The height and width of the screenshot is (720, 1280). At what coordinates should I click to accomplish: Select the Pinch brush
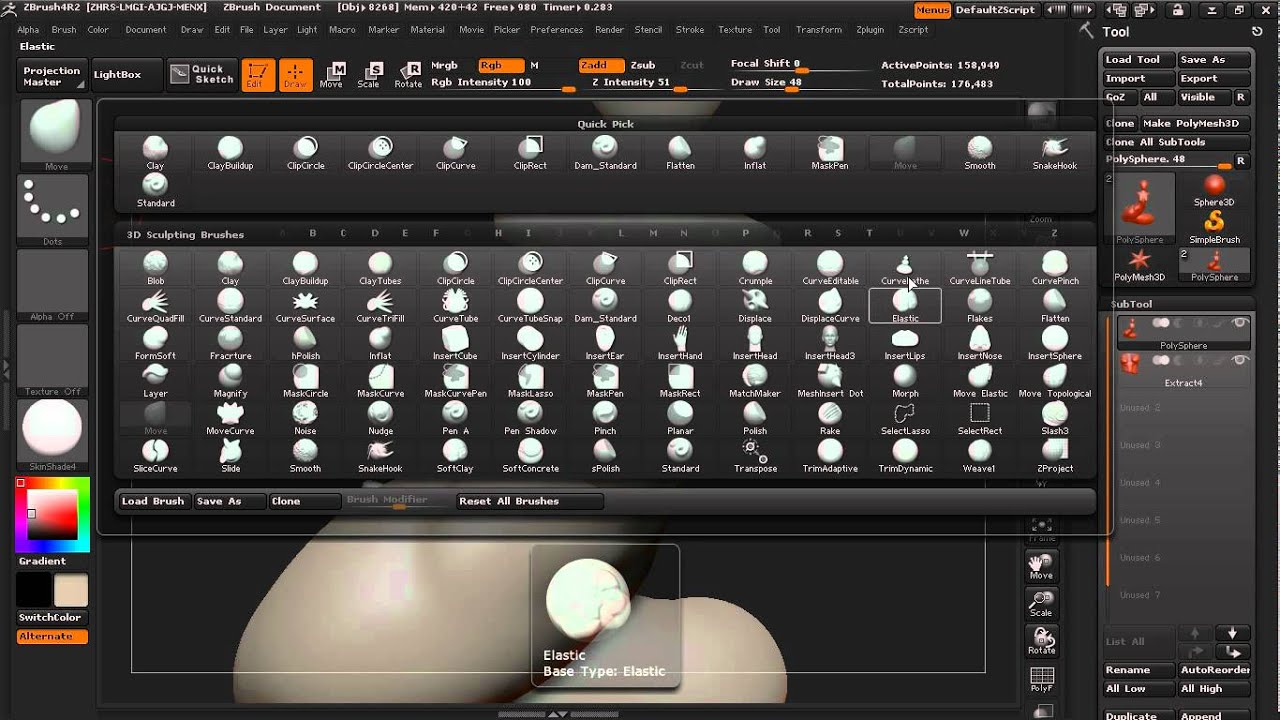pos(605,418)
